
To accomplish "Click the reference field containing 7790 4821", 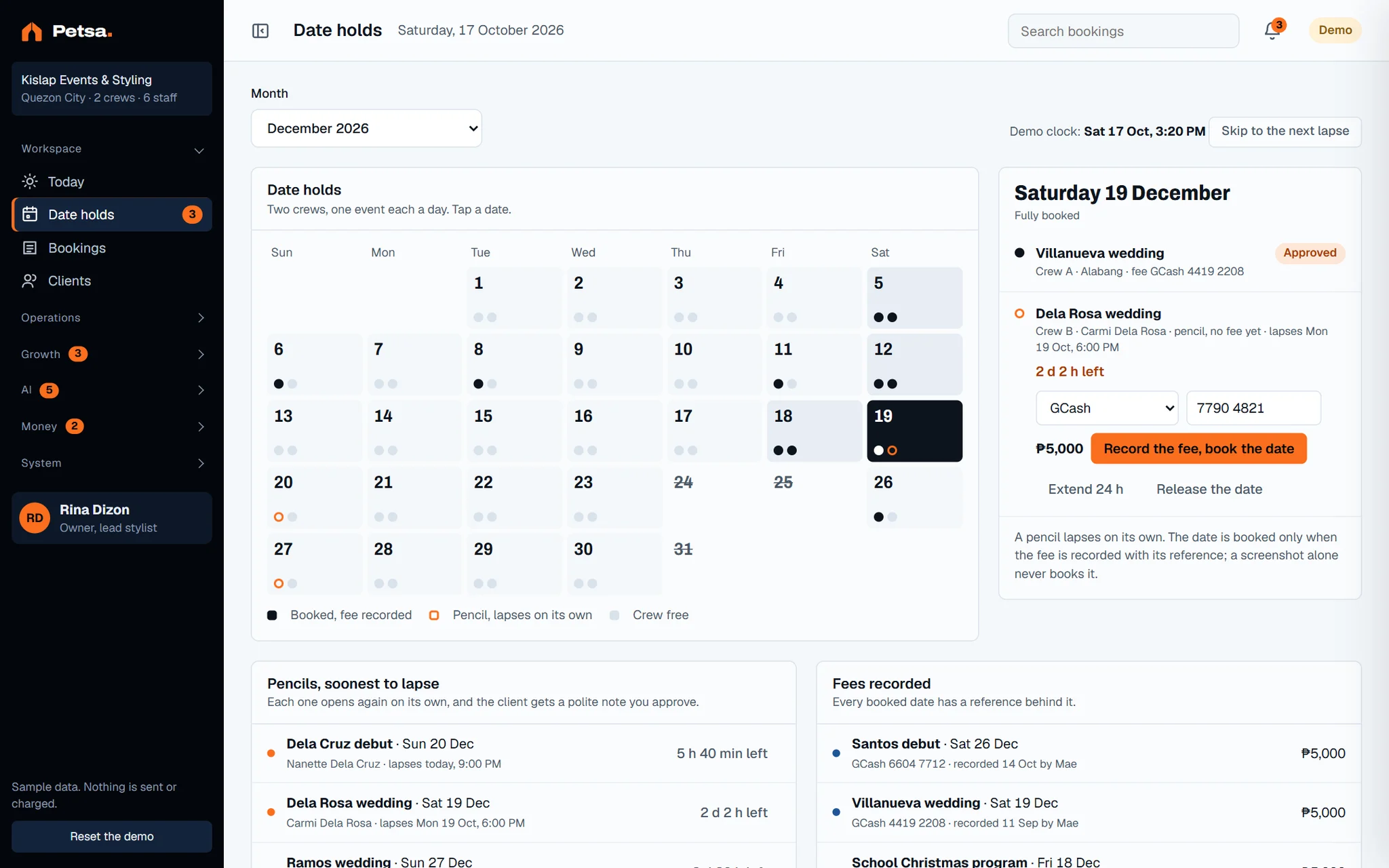I will click(1253, 408).
